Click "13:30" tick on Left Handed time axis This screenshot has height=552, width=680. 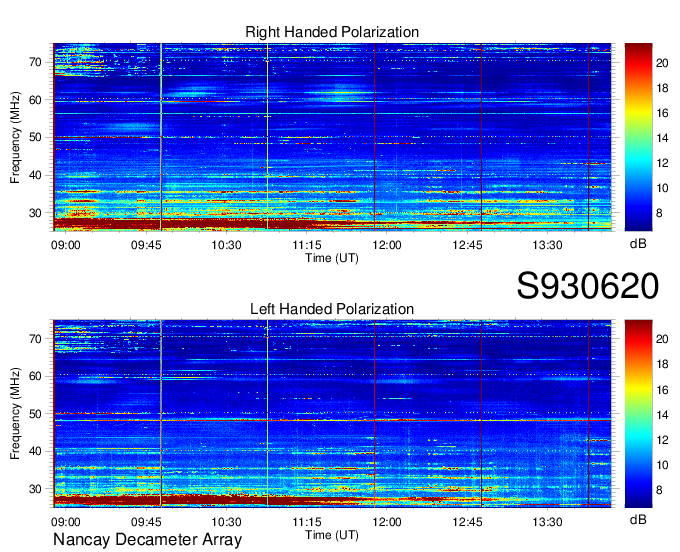coord(548,522)
